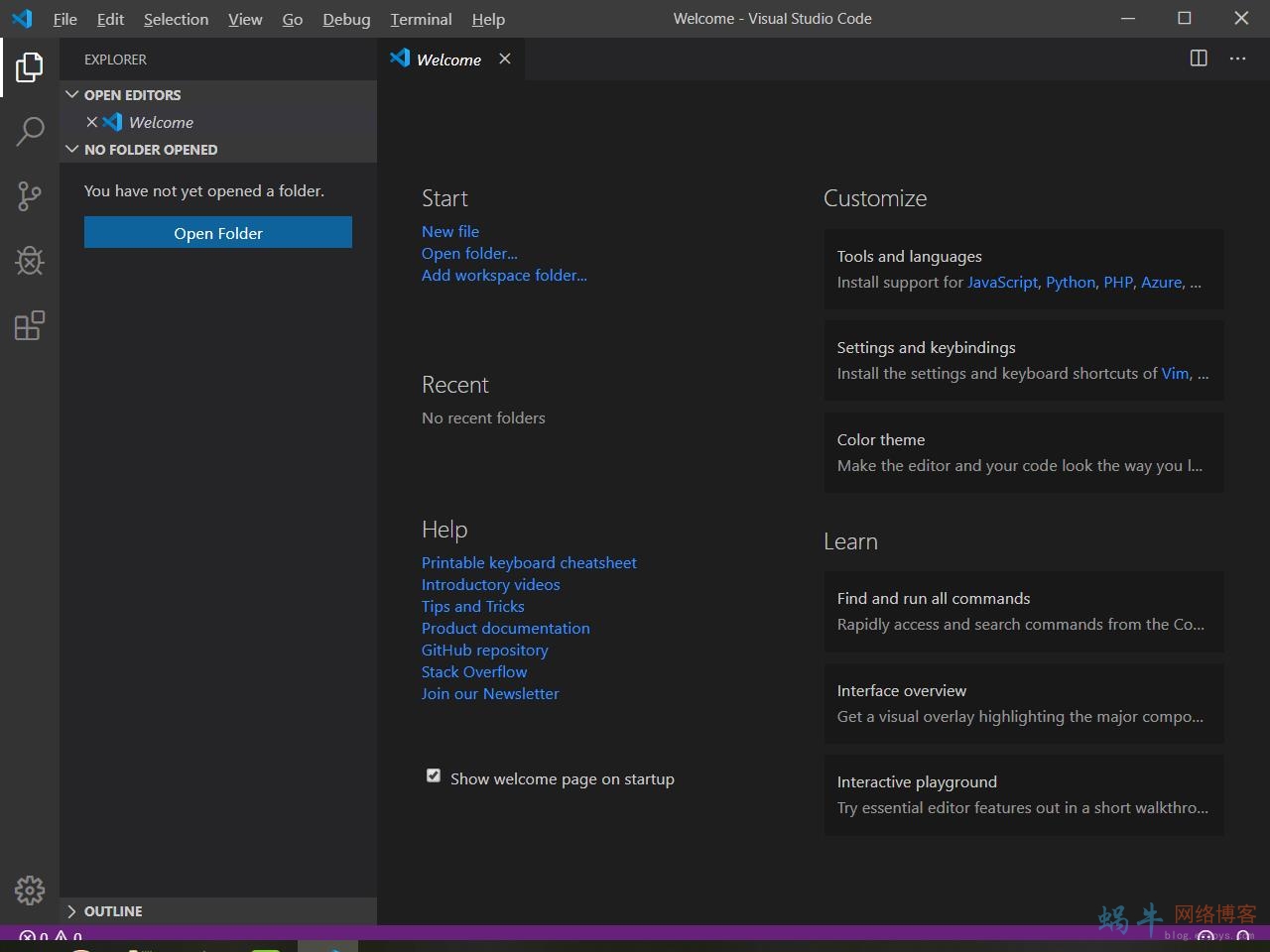Click the New file link
The height and width of the screenshot is (952, 1270).
[450, 231]
